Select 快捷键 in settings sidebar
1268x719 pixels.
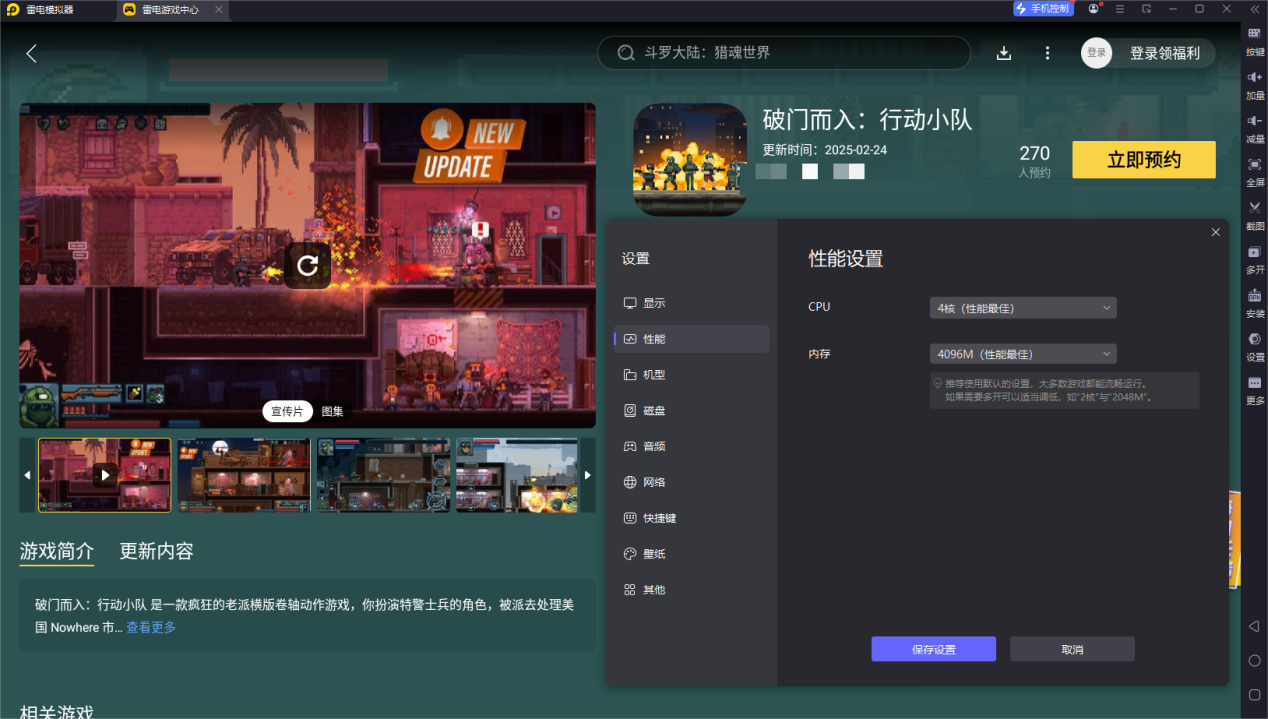coord(692,518)
